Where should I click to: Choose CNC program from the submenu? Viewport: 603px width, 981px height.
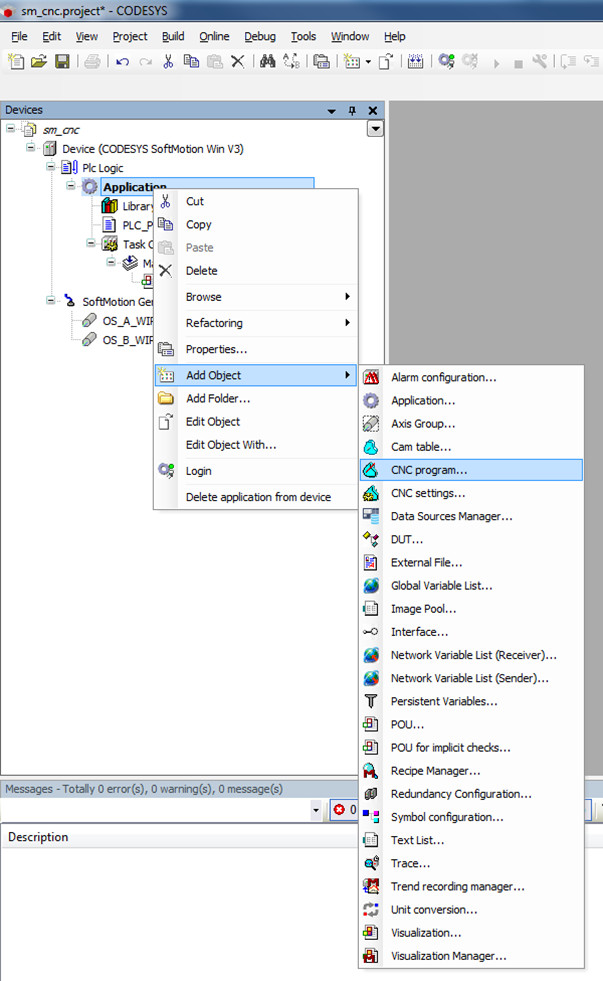(x=472, y=470)
